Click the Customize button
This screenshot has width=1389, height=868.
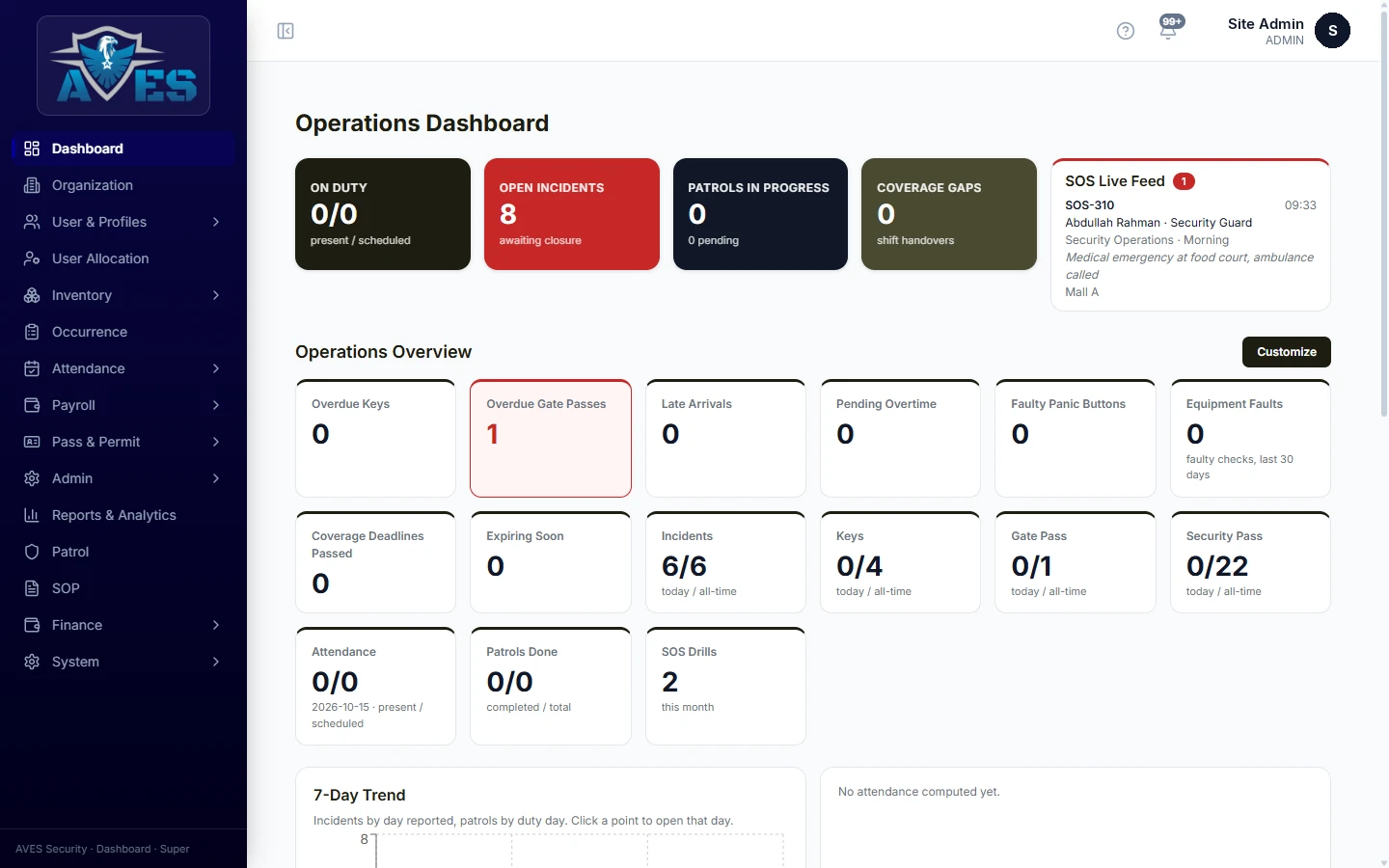(1286, 352)
